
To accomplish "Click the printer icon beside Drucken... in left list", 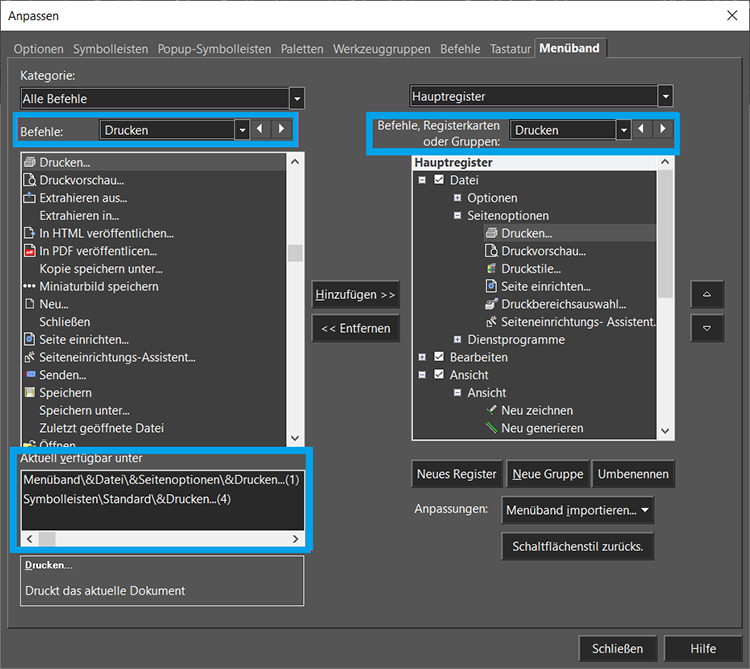I will coord(30,163).
